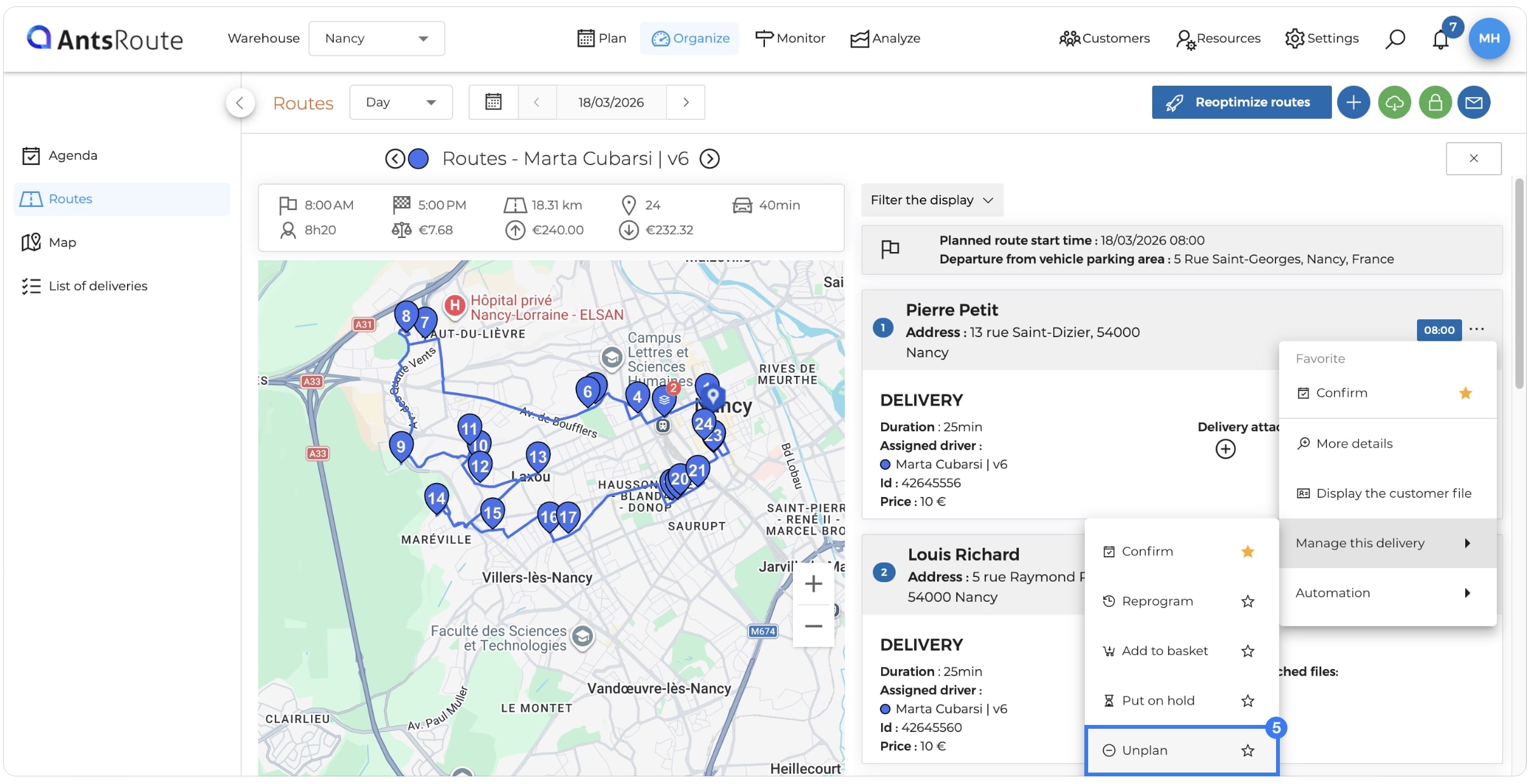Select Routes in the sidebar

click(x=122, y=199)
